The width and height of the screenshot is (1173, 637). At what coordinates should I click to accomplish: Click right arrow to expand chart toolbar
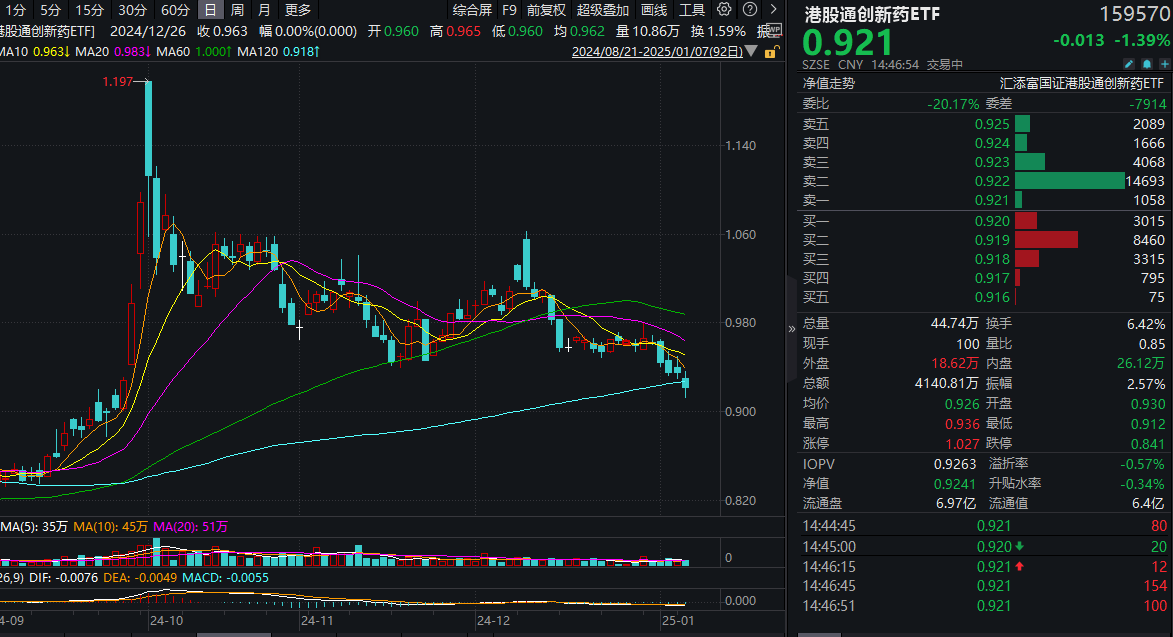772,10
